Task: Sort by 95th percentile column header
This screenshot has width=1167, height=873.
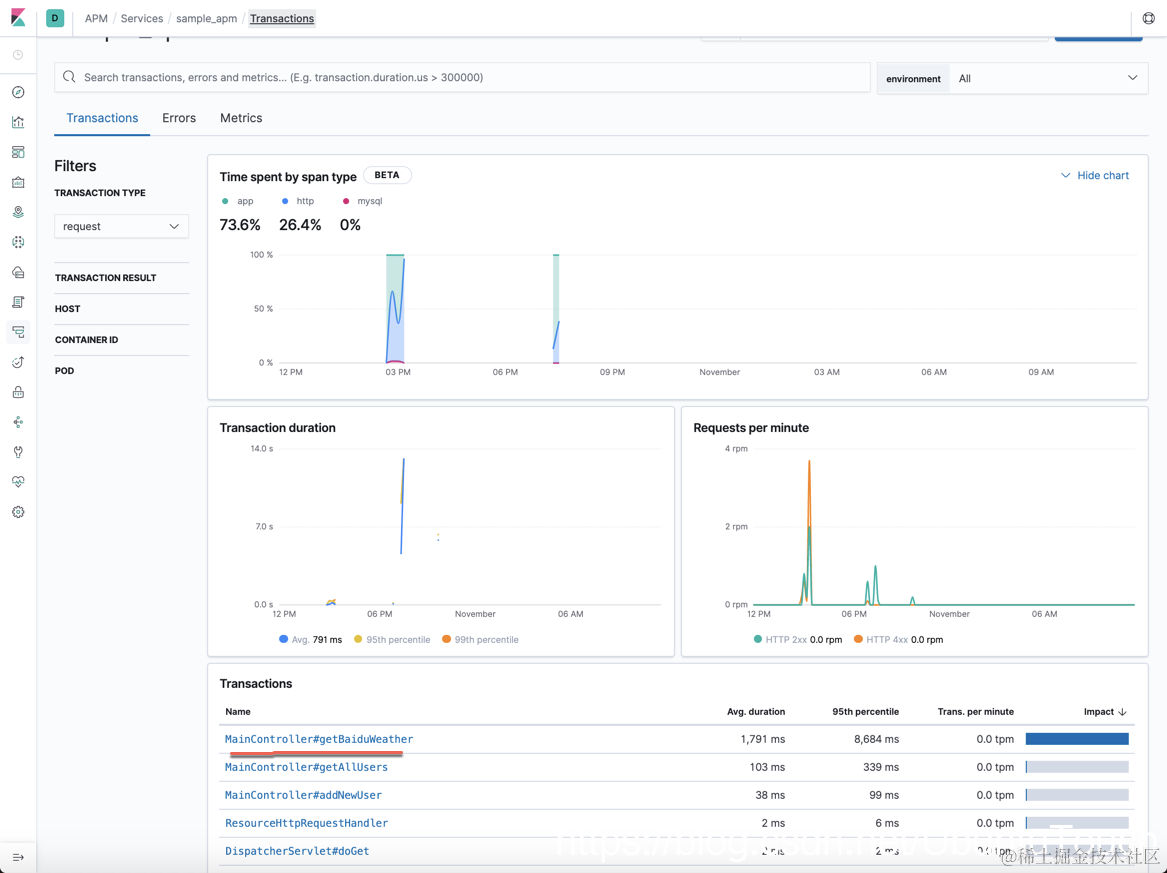Action: coord(865,711)
